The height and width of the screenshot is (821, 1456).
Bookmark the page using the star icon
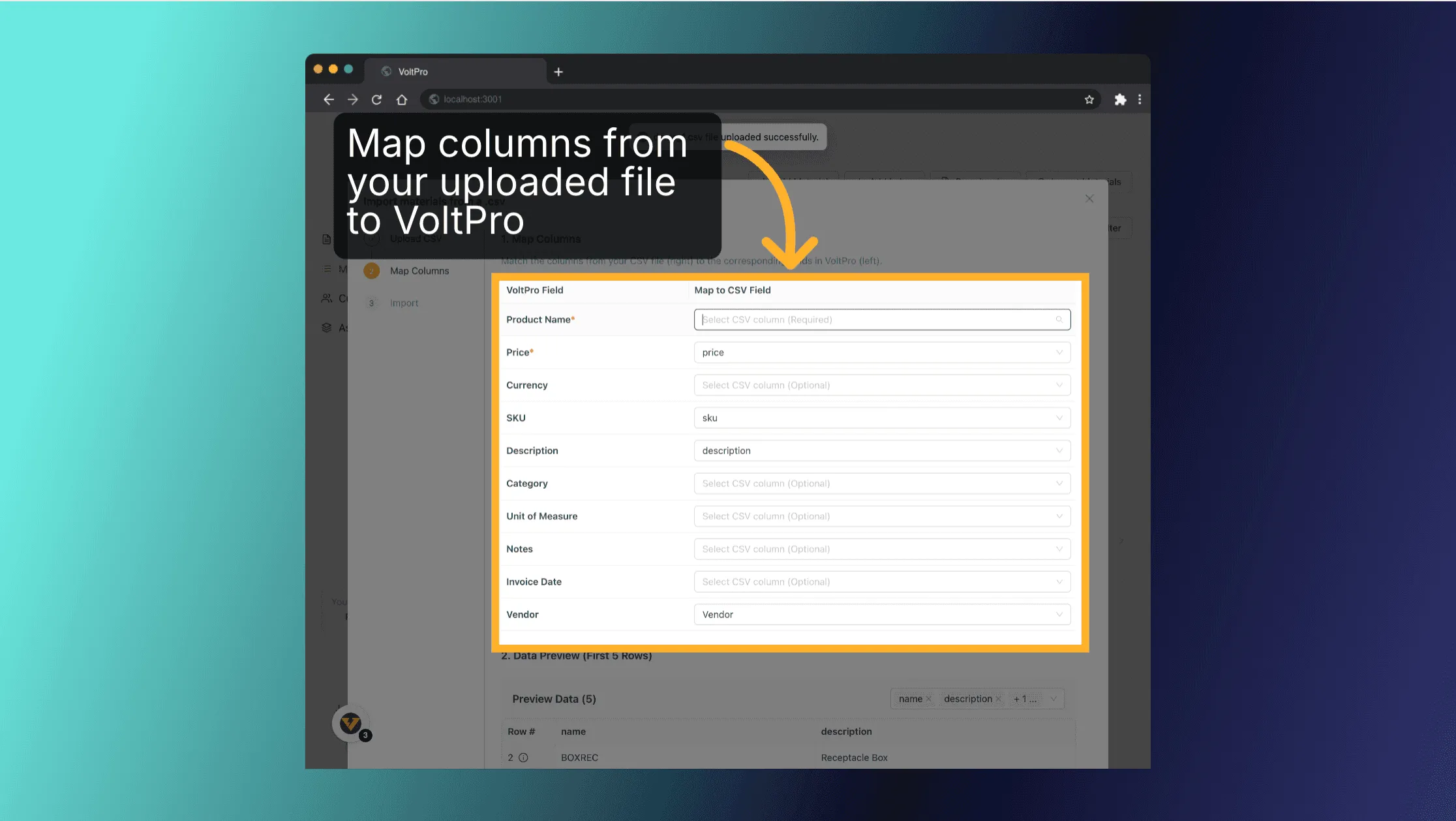[x=1089, y=99]
